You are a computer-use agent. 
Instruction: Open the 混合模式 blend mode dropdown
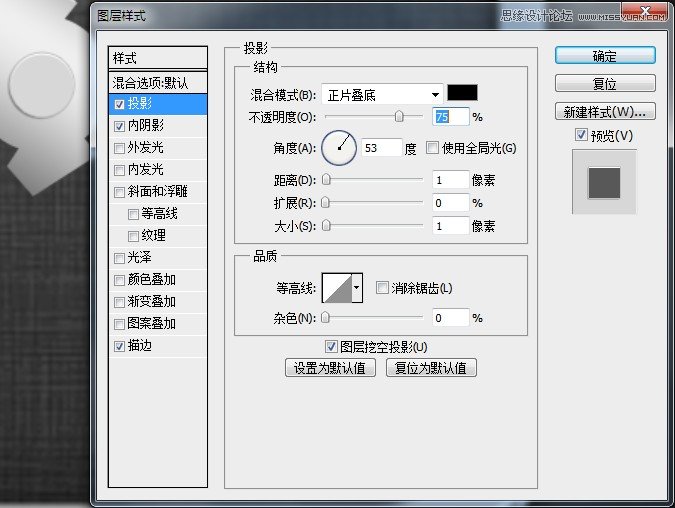[382, 95]
